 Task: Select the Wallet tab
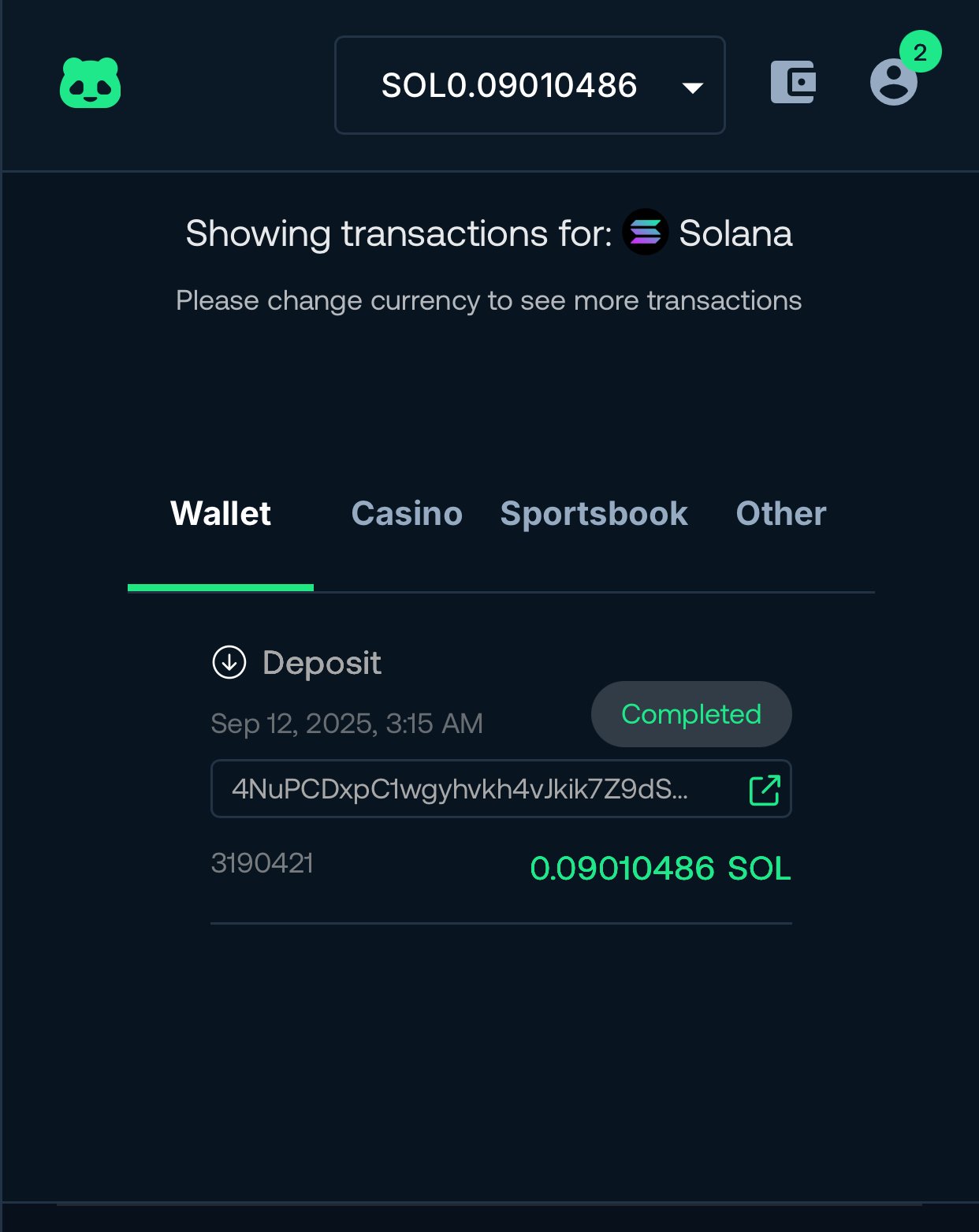[x=221, y=514]
